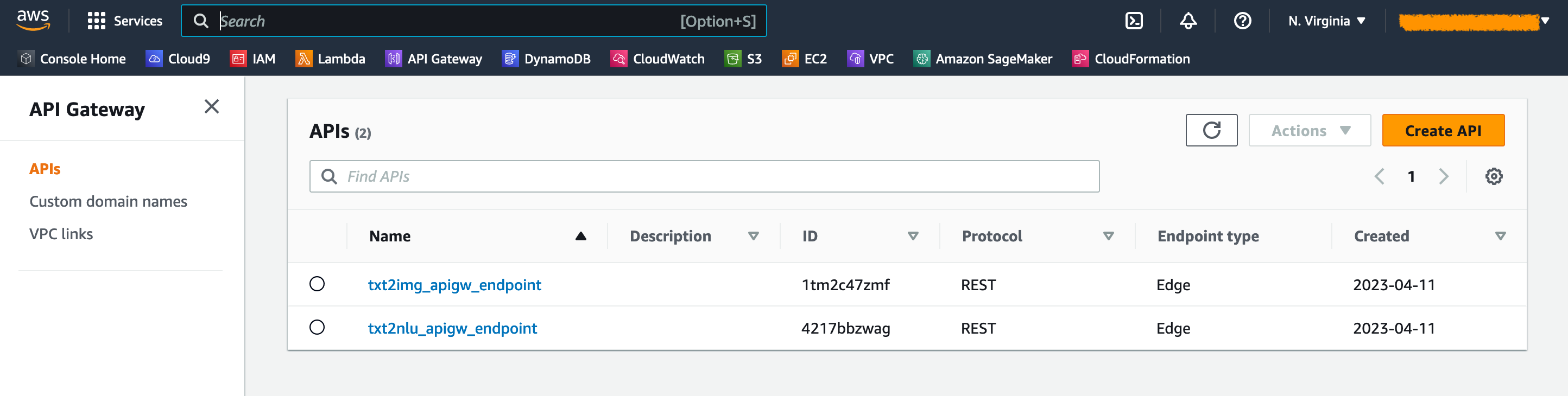Select the txt2img_apigw_endpoint radio button
Viewport: 1568px width, 396px height.
click(317, 284)
